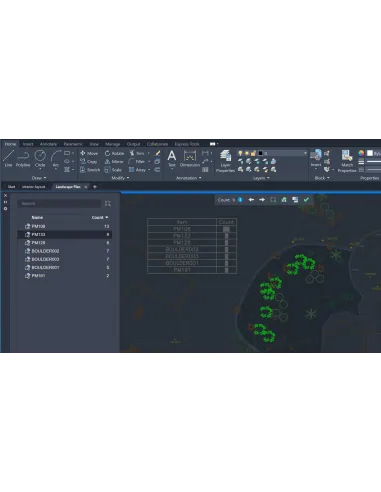Select the Line tool
381x492 pixels.
[x=8, y=158]
